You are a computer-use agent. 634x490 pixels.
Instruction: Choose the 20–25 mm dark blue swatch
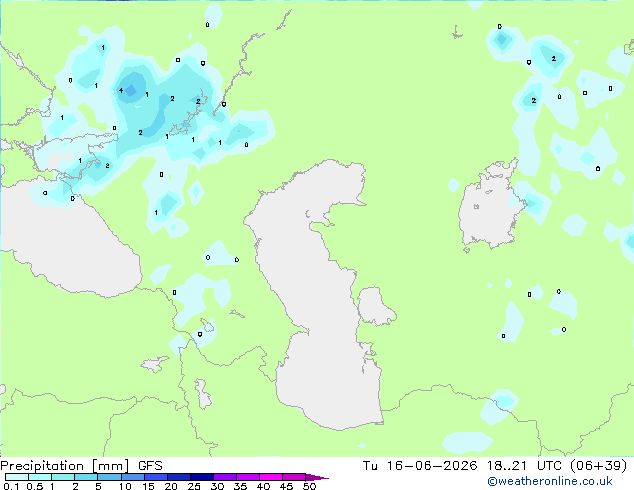pyautogui.click(x=179, y=477)
